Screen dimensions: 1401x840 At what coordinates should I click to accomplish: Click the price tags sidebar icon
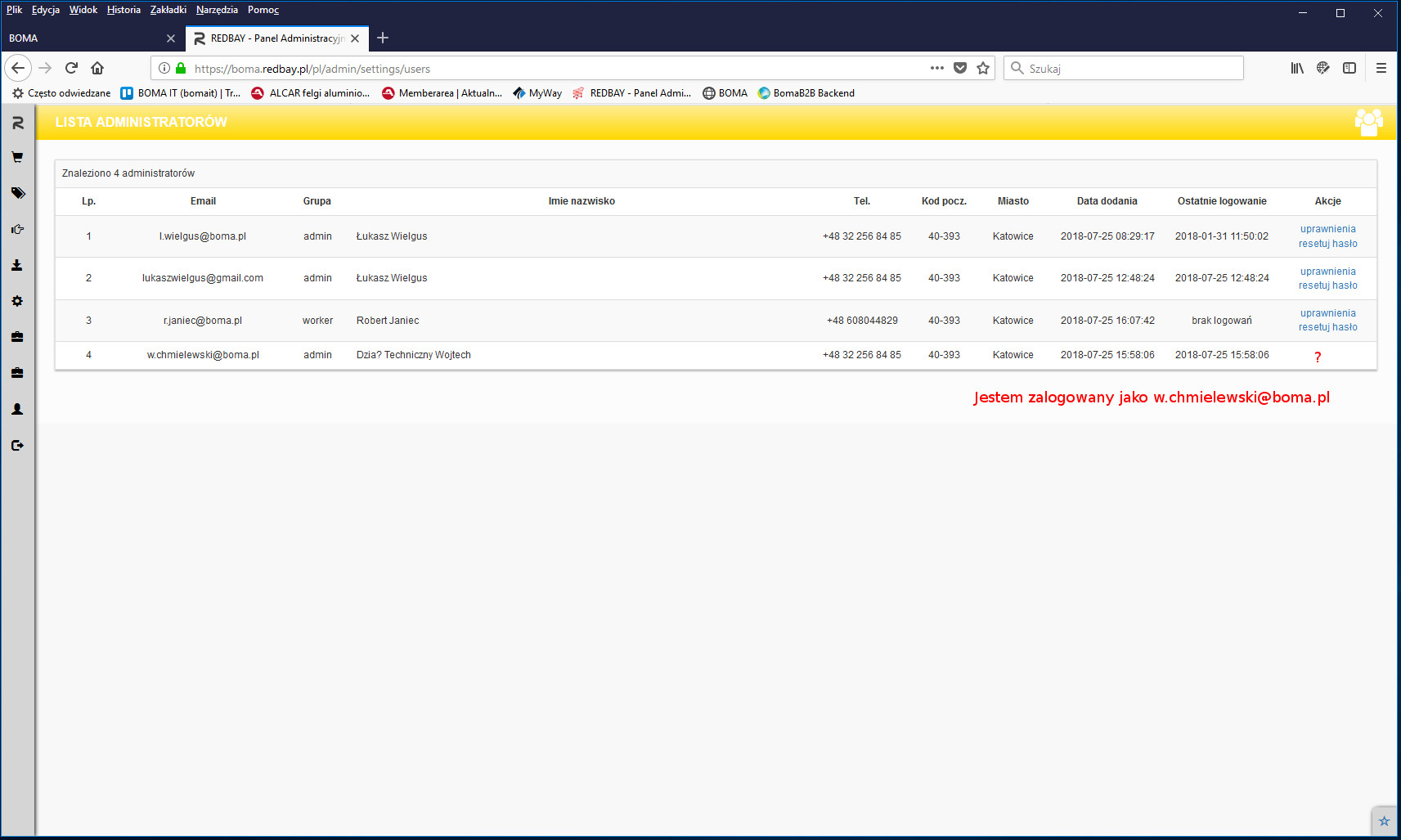pyautogui.click(x=17, y=193)
